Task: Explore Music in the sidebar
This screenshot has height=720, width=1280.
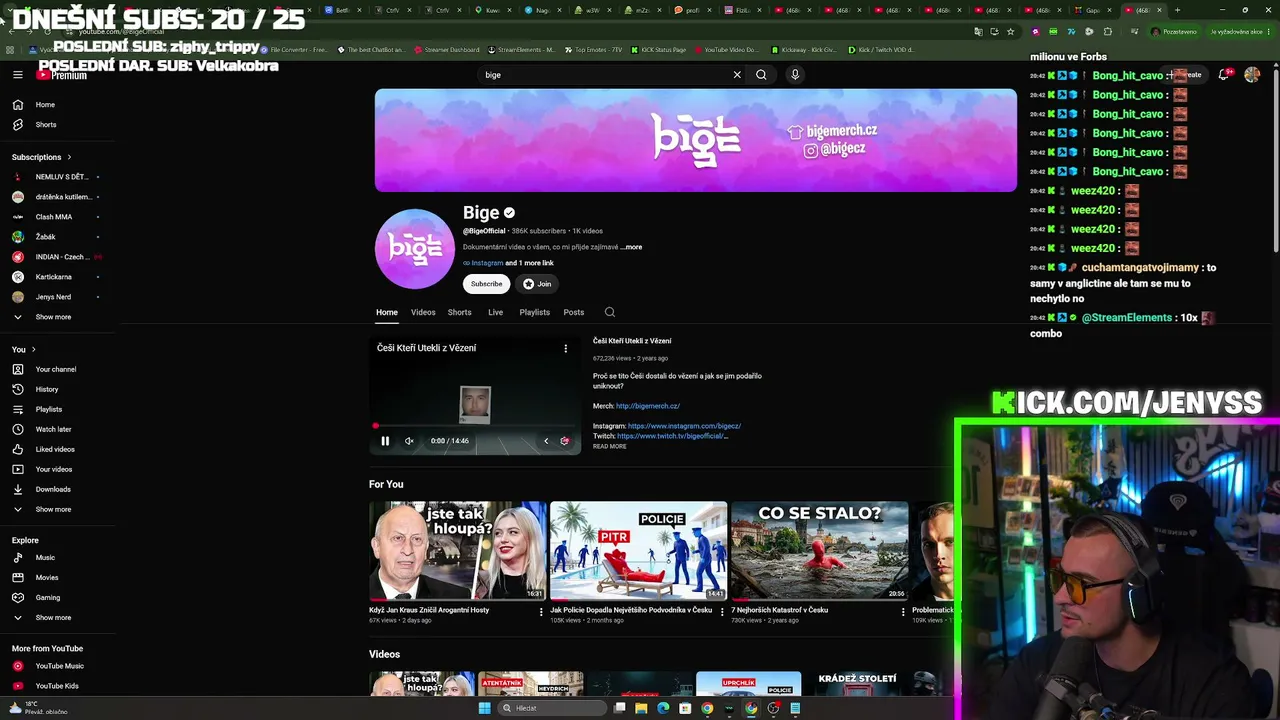Action: coord(45,557)
